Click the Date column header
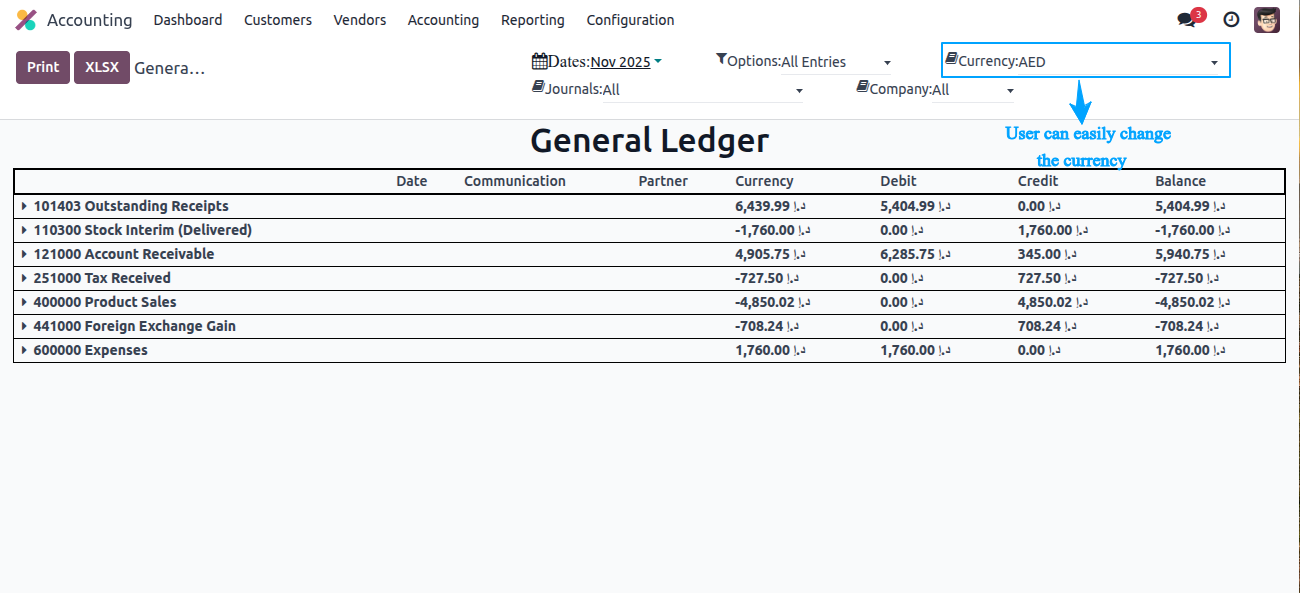The image size is (1300, 593). 411,181
